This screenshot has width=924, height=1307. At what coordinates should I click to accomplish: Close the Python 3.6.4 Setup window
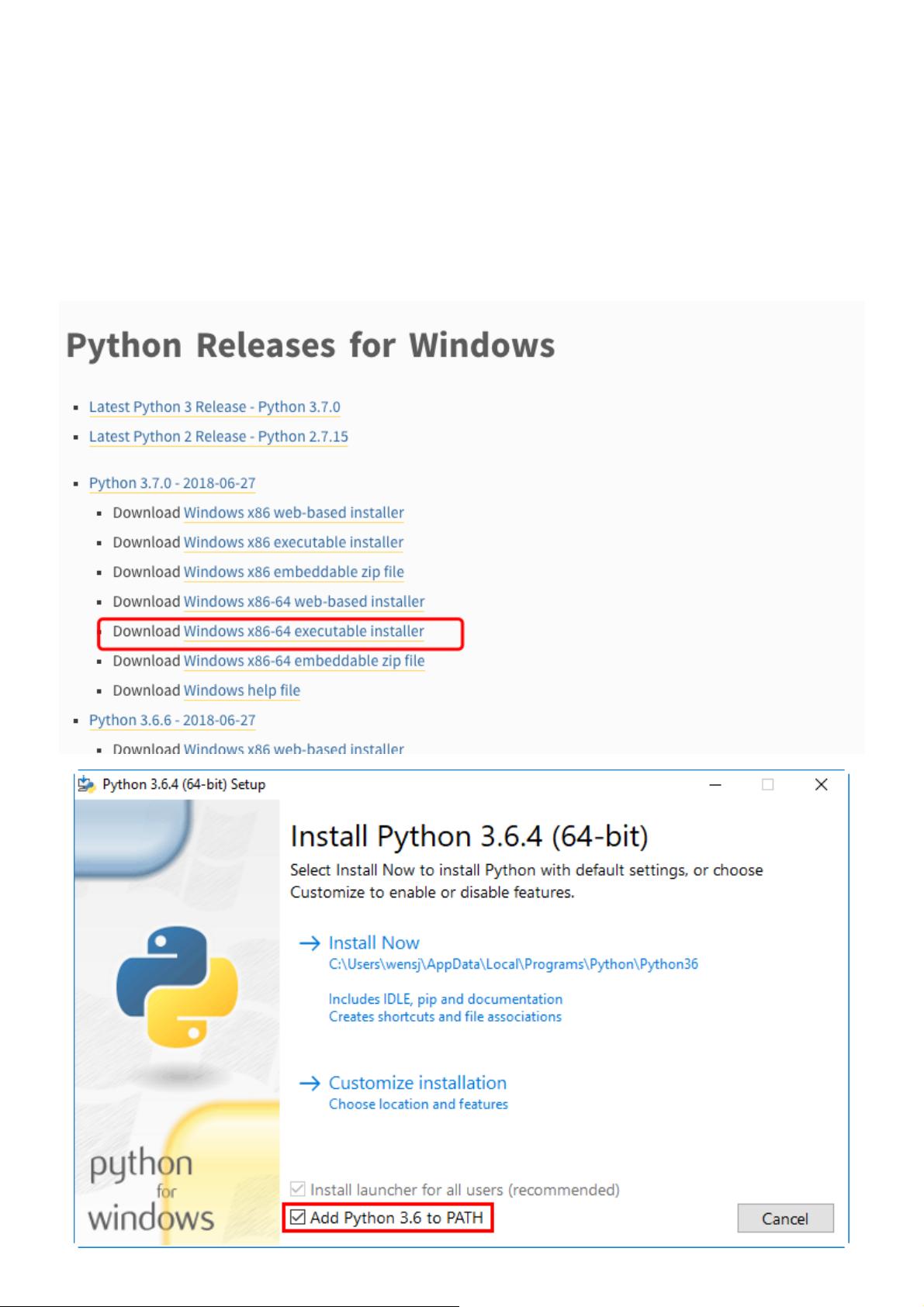point(821,785)
